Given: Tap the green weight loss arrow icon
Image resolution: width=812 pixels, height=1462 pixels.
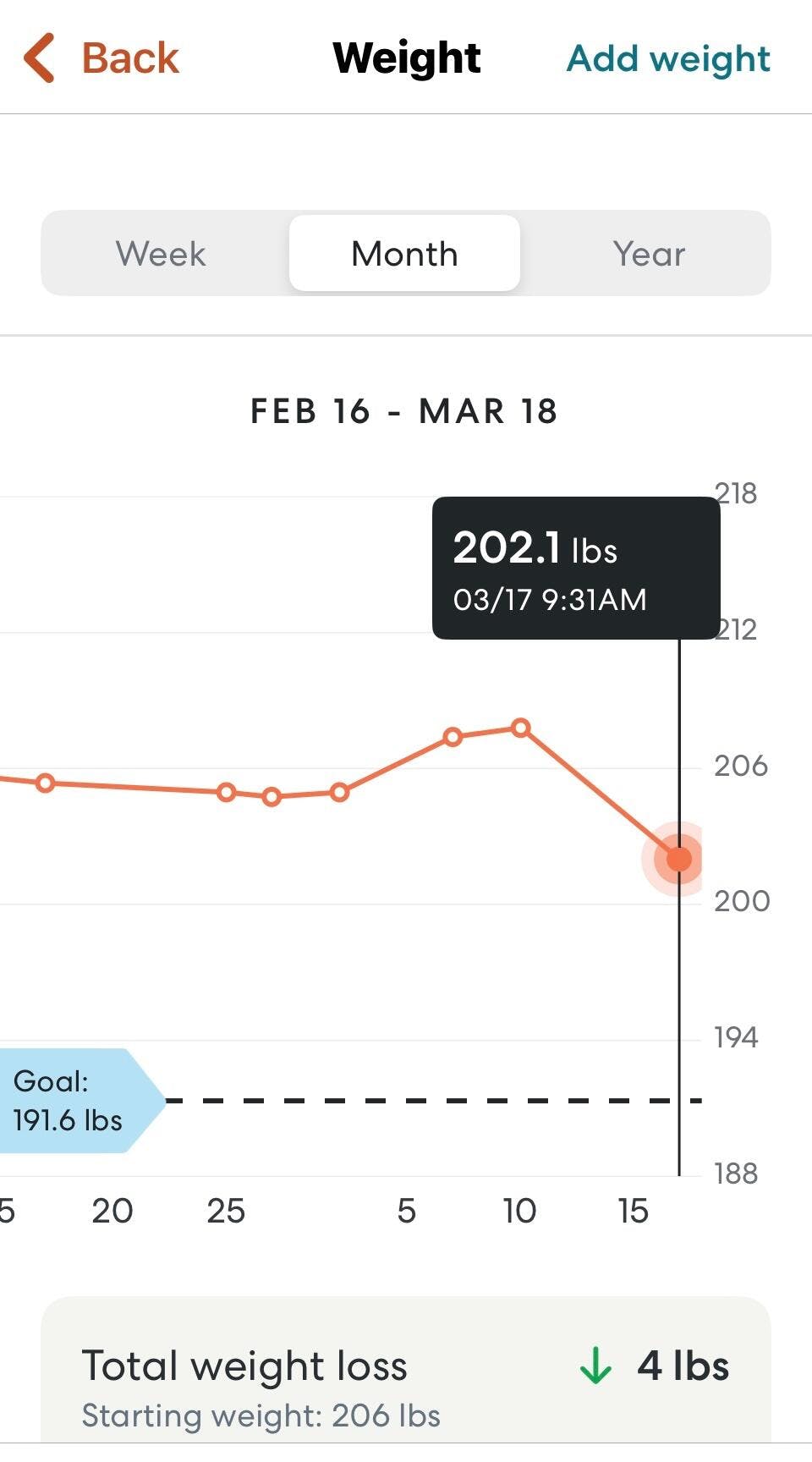Looking at the screenshot, I should (595, 1365).
